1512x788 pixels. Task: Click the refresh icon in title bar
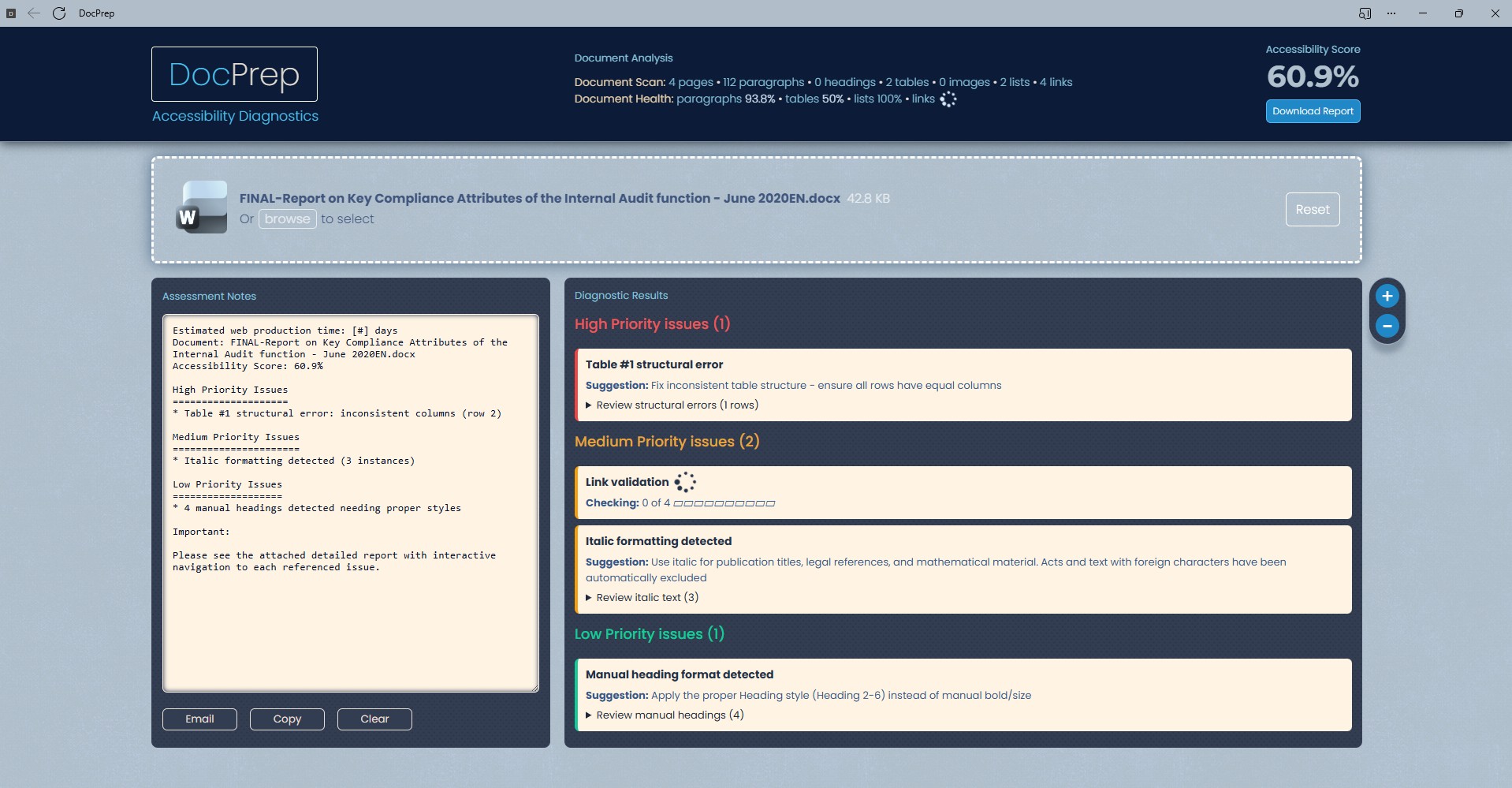click(x=59, y=13)
